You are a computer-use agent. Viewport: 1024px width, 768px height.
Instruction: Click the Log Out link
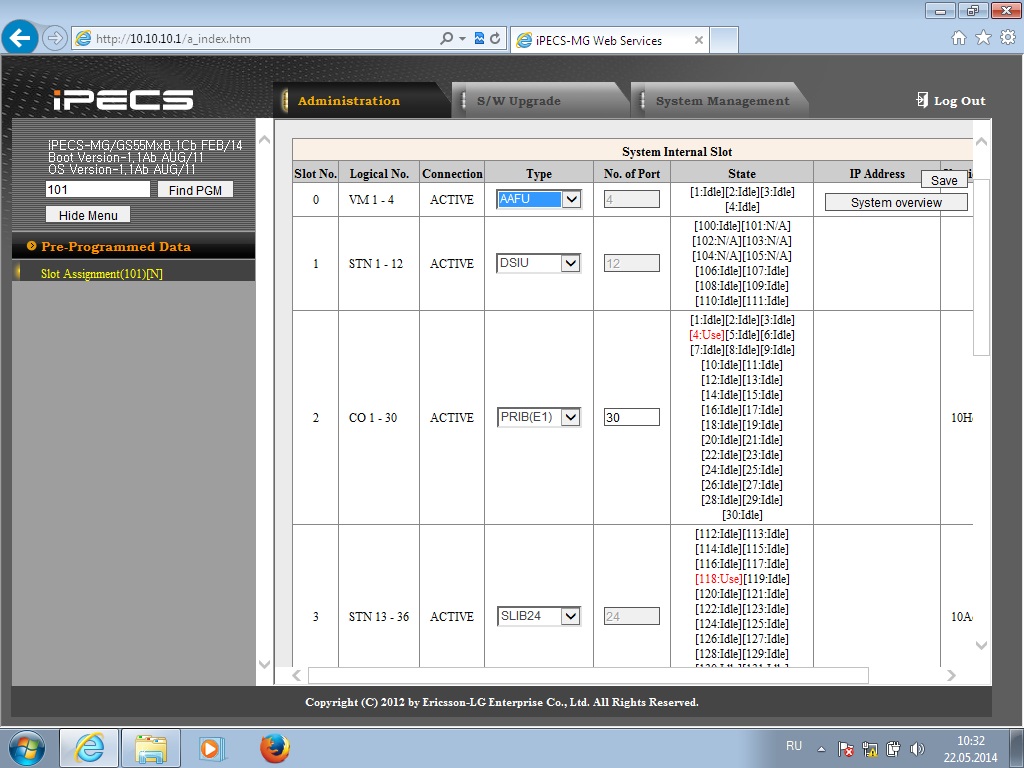tap(951, 101)
